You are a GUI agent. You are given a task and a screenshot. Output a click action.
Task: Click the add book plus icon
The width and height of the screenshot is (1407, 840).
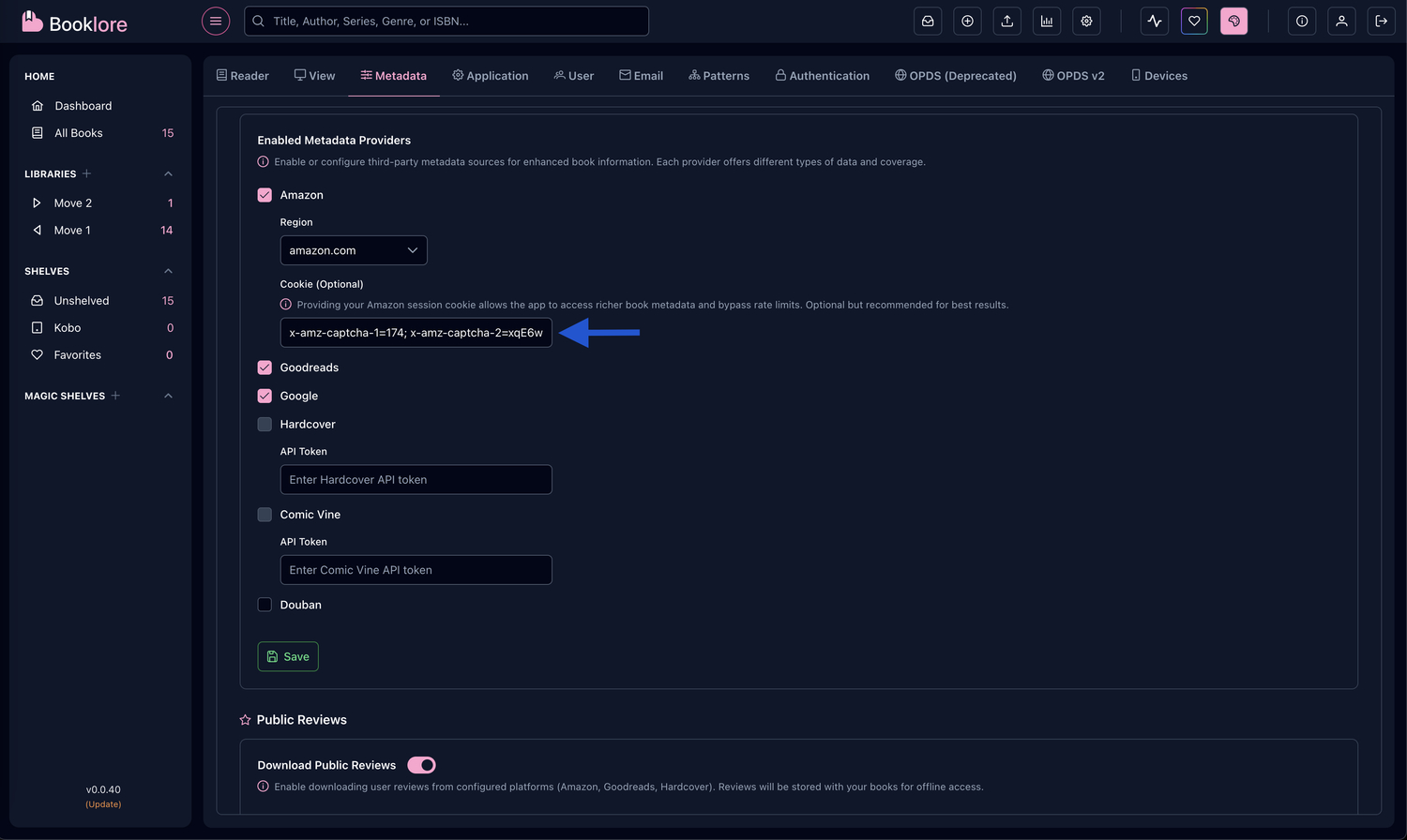[967, 21]
